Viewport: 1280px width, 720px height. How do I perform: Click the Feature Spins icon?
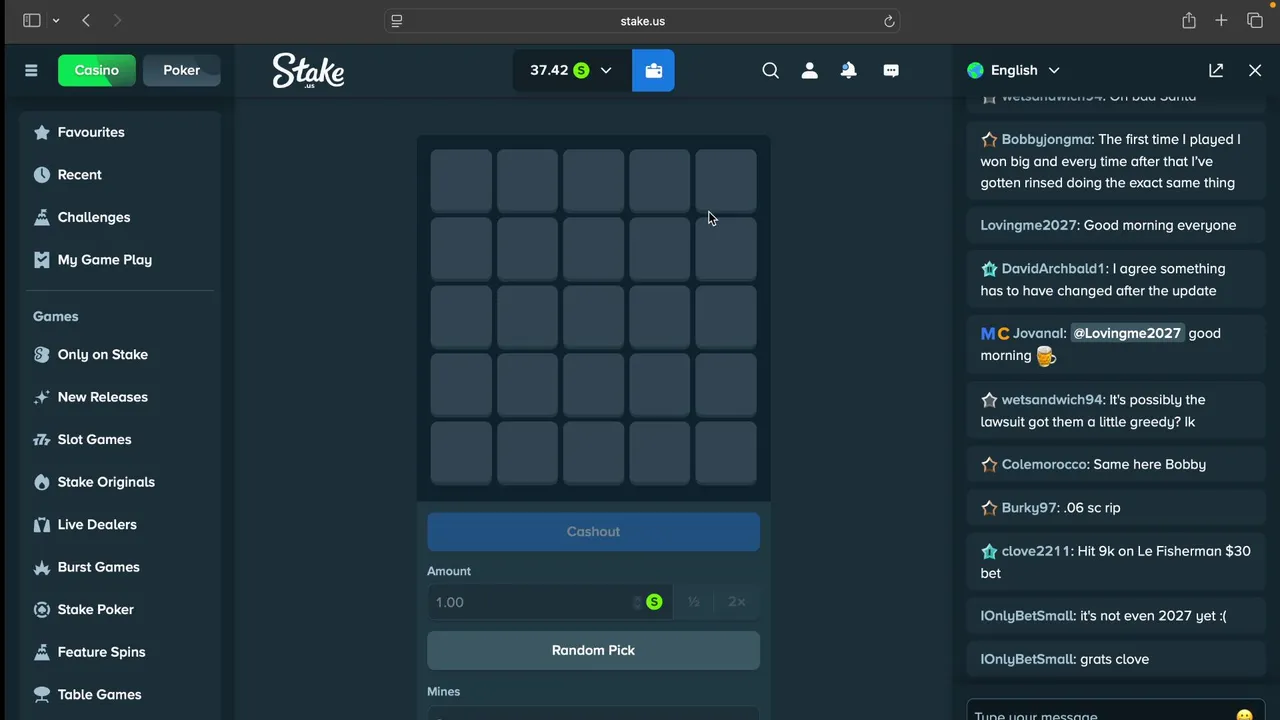tap(41, 652)
